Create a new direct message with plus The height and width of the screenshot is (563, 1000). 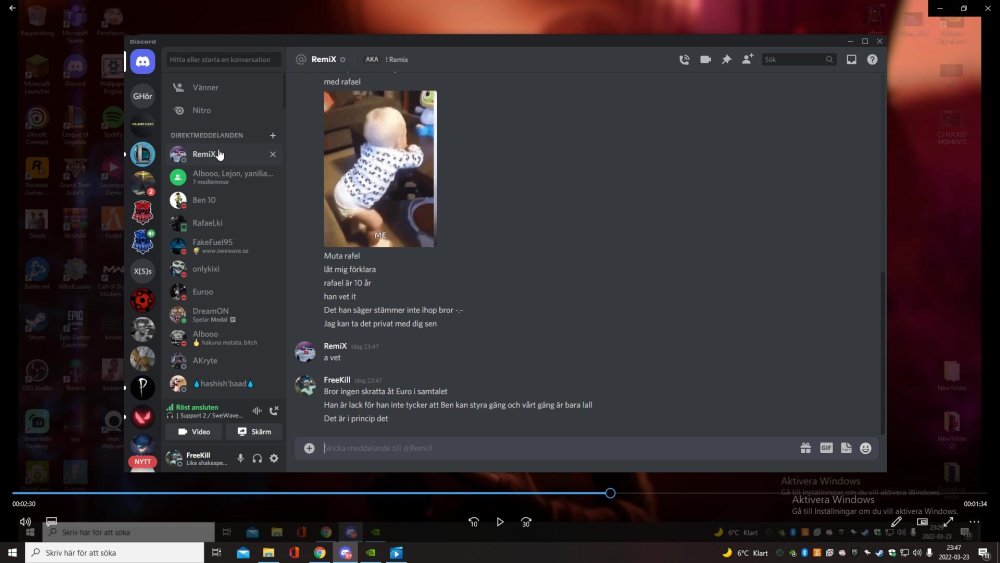tap(273, 135)
